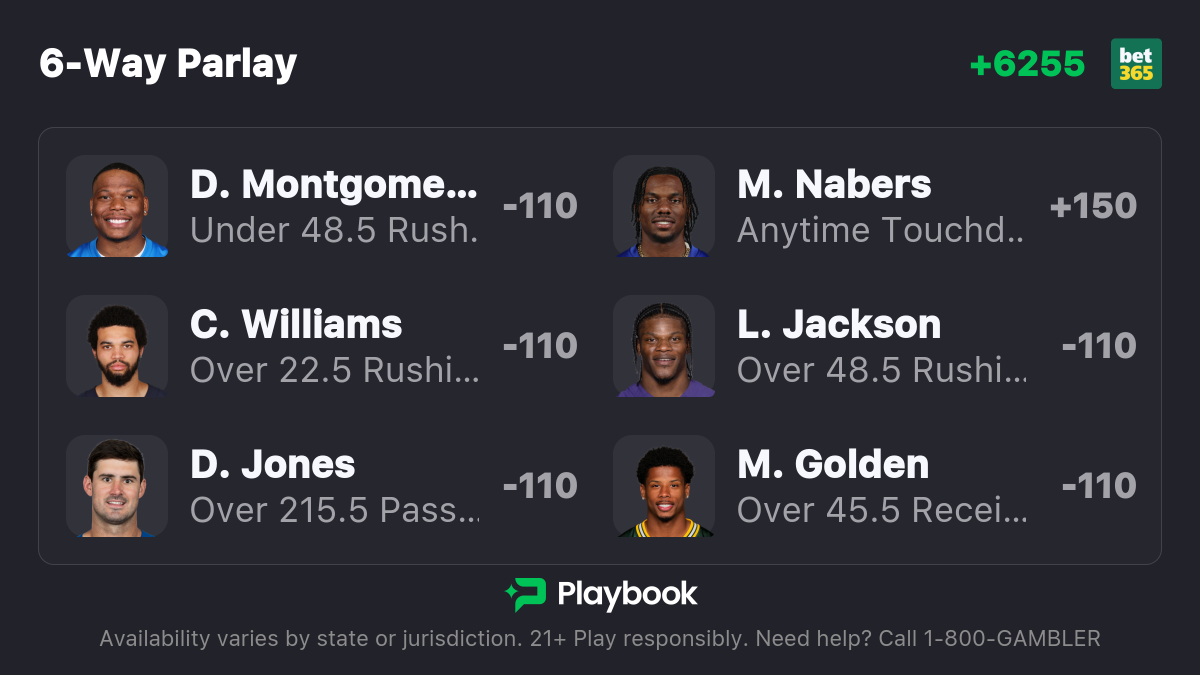Open M. Golden's player headshot
This screenshot has height=675, width=1200.
pos(664,486)
